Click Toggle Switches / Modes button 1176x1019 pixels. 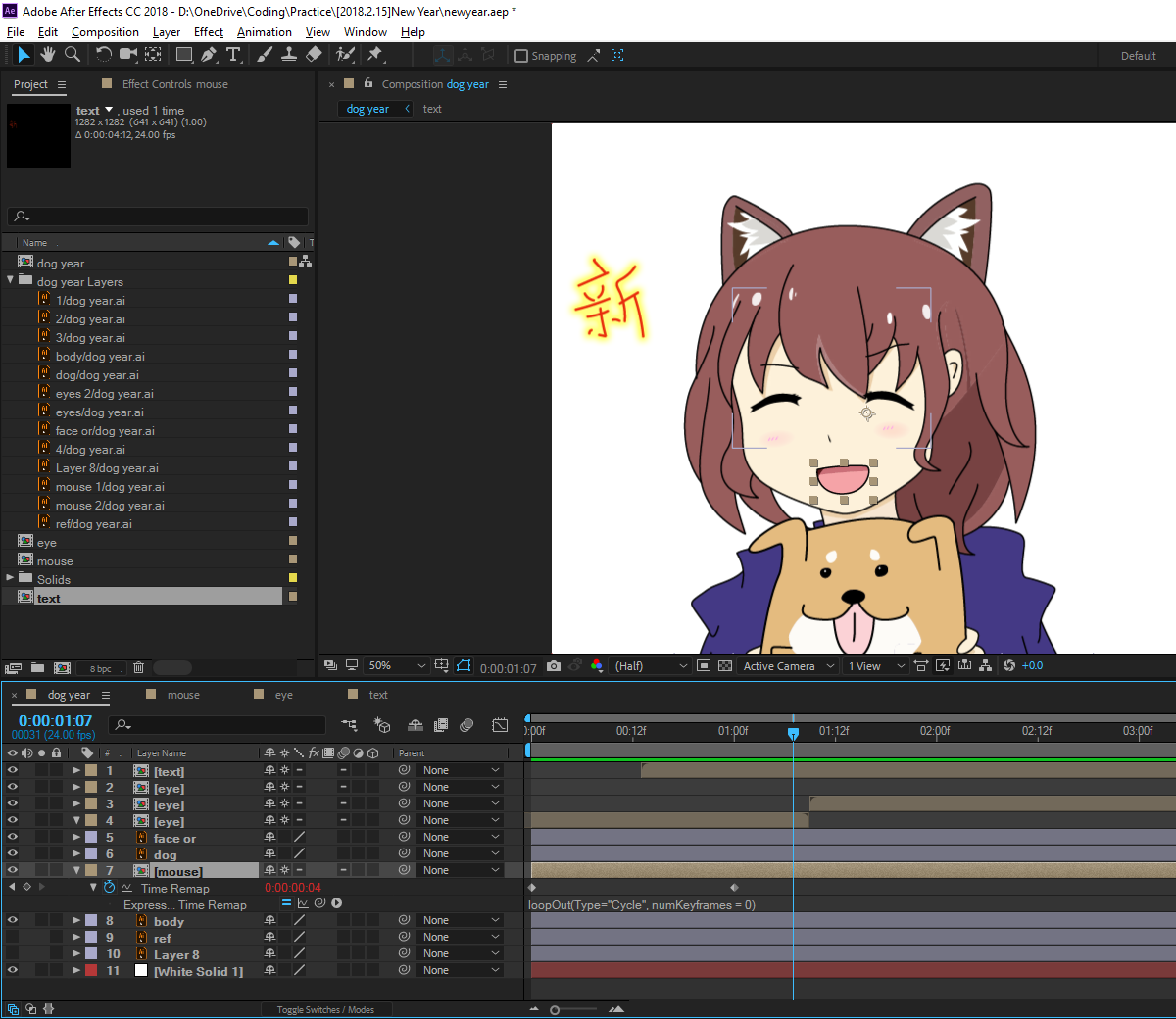(325, 1009)
